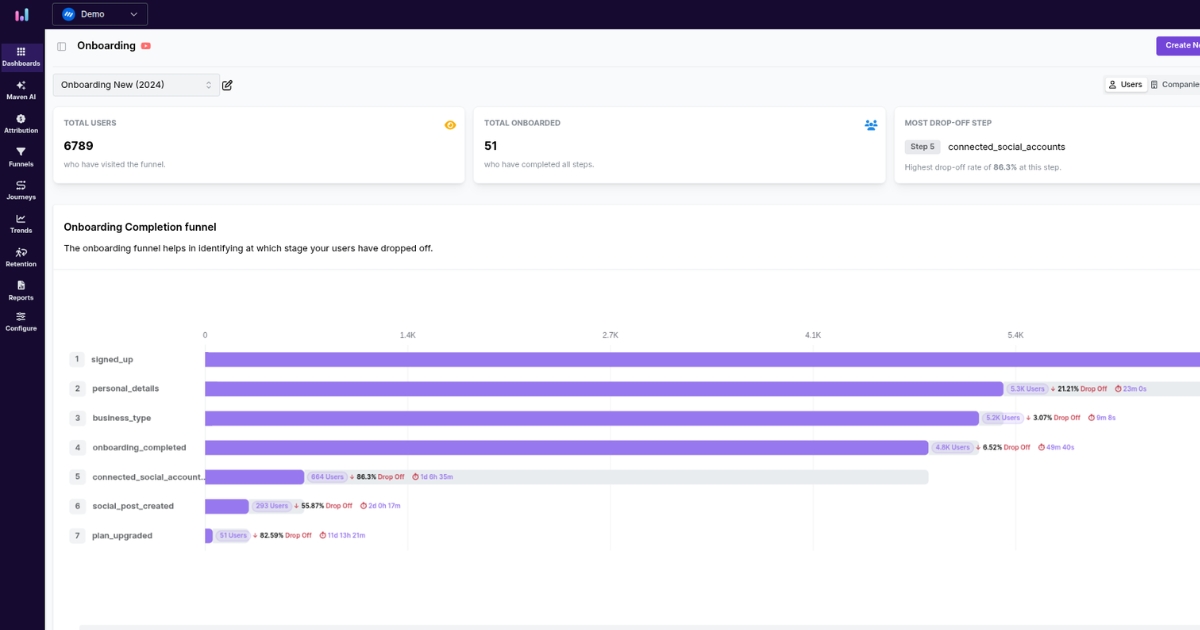1200x630 pixels.
Task: Switch view to Users
Action: [x=1125, y=85]
